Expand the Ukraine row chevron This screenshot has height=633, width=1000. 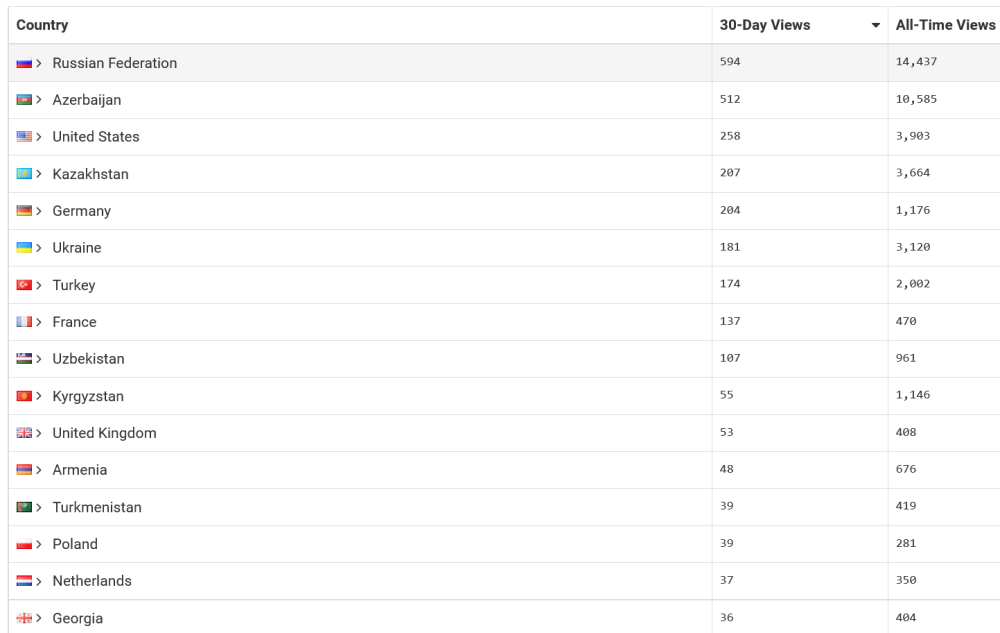[40, 248]
